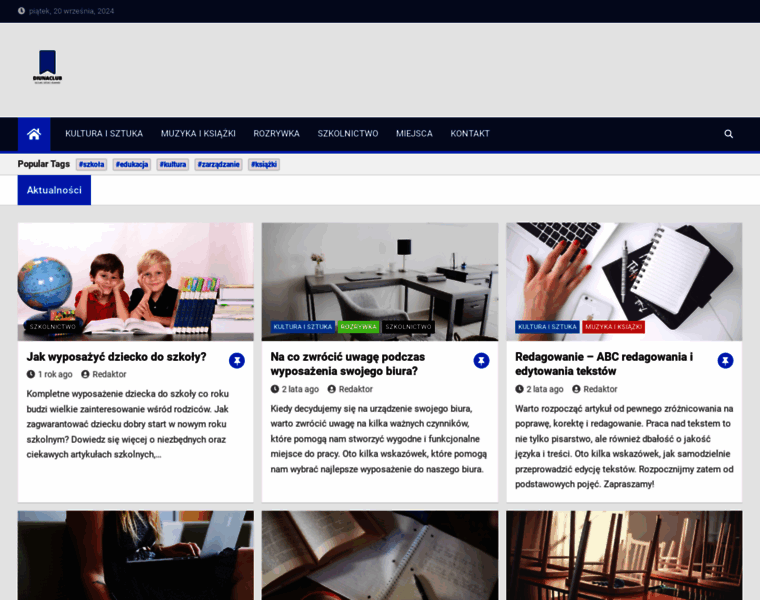
Task: Open Muzyka i Książki menu
Action: [198, 134]
